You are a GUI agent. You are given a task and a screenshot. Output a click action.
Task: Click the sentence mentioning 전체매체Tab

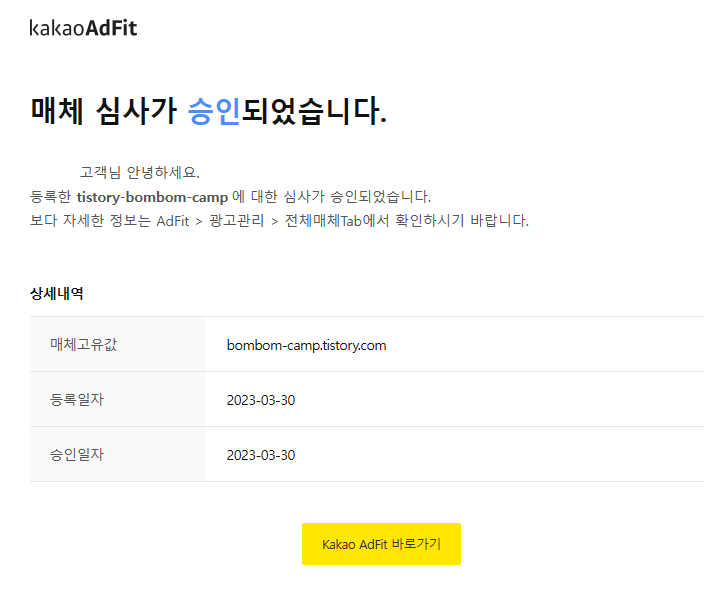(x=279, y=221)
